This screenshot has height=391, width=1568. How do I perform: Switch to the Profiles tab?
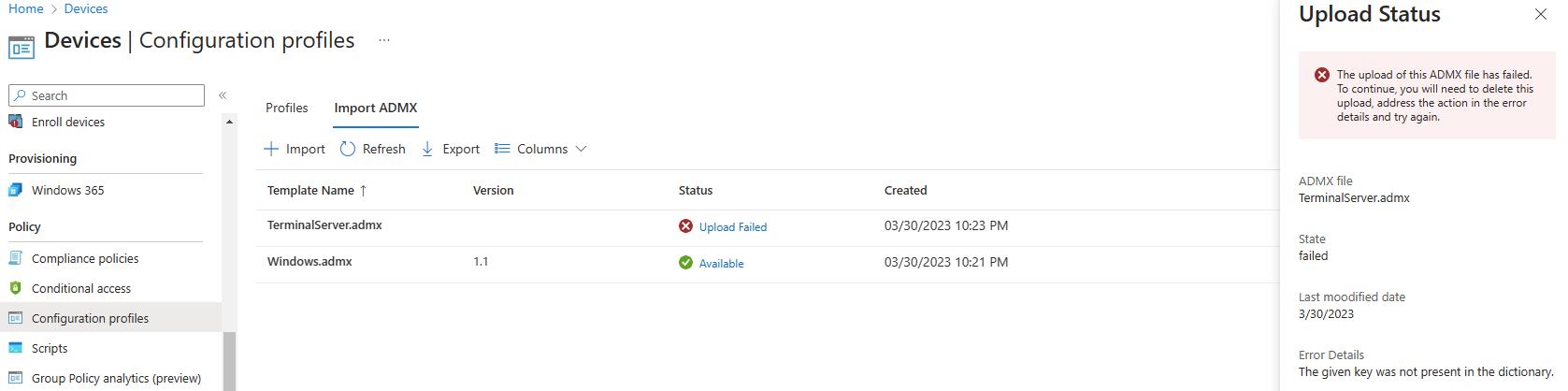click(x=286, y=108)
